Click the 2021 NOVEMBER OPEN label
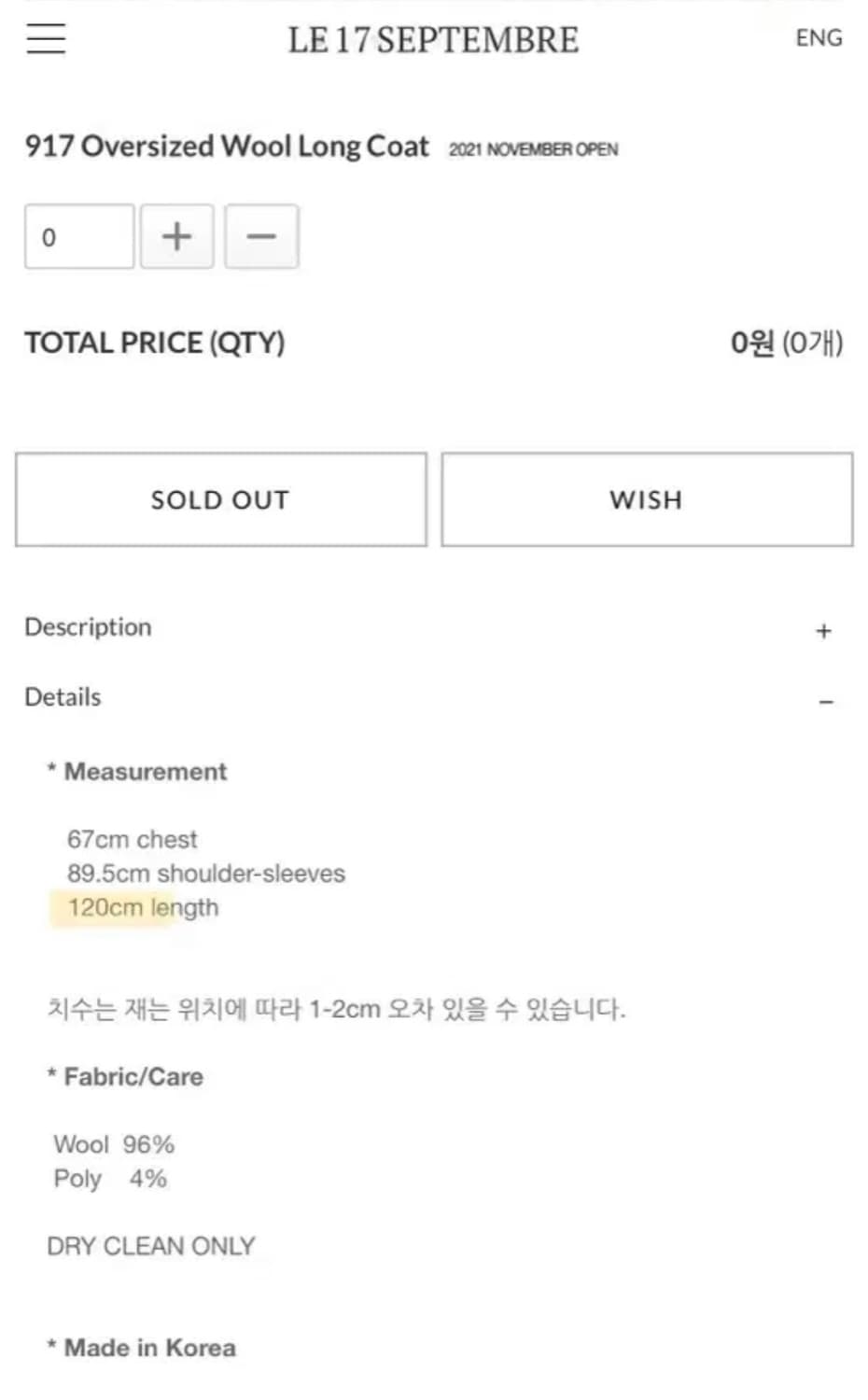 click(x=533, y=149)
